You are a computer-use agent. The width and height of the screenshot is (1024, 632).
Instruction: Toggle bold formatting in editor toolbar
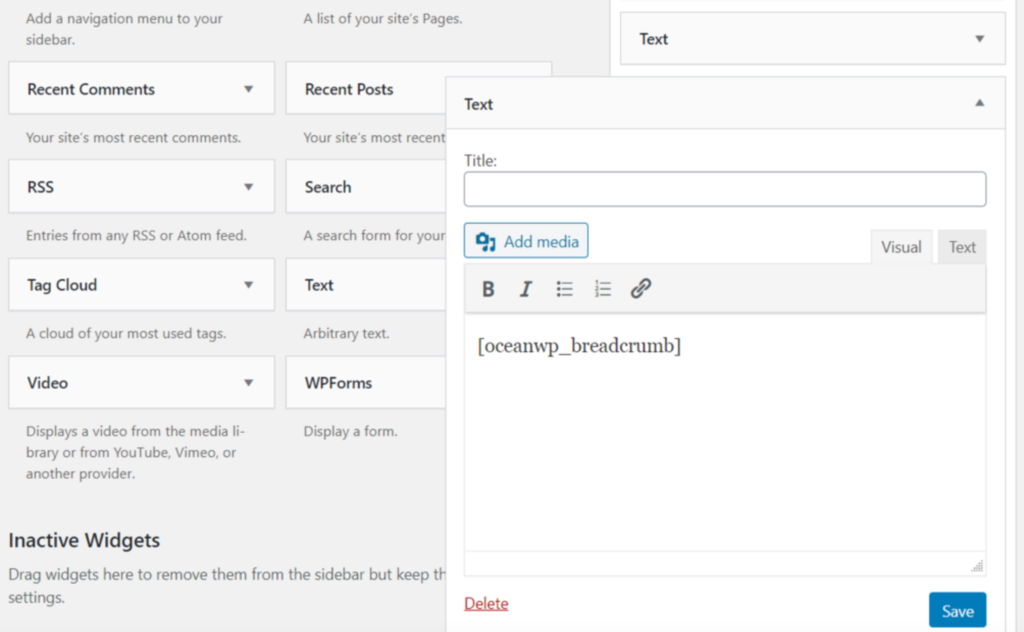click(488, 290)
